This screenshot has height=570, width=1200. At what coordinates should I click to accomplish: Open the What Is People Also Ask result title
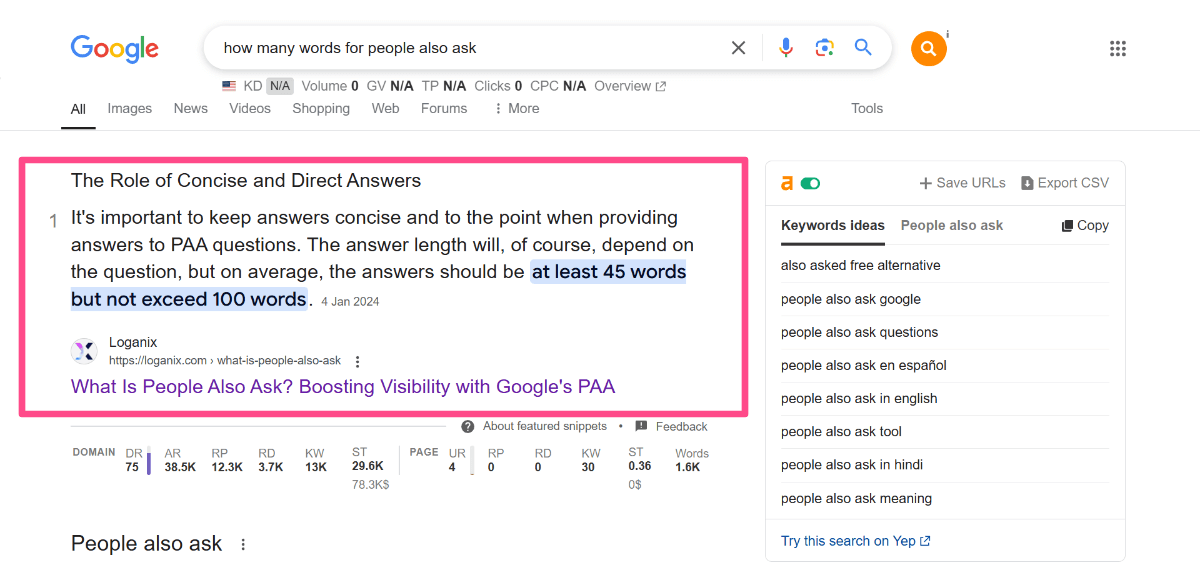click(x=343, y=386)
